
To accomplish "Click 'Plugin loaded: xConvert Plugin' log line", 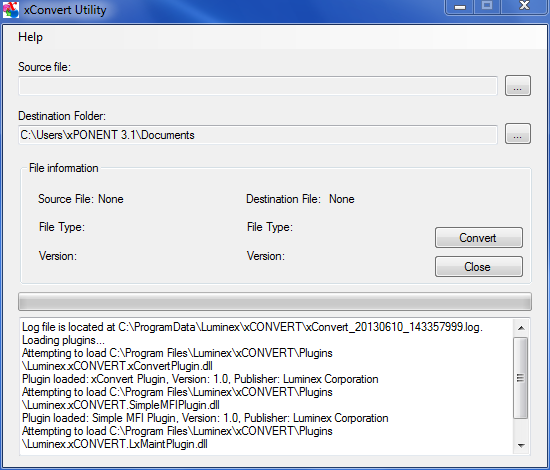I will [x=200, y=379].
